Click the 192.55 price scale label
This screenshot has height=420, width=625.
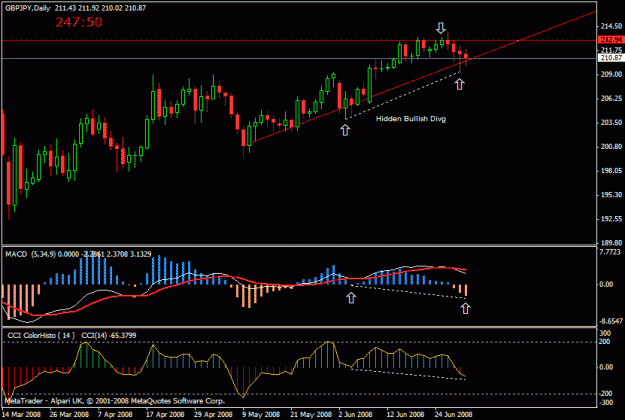coord(611,219)
